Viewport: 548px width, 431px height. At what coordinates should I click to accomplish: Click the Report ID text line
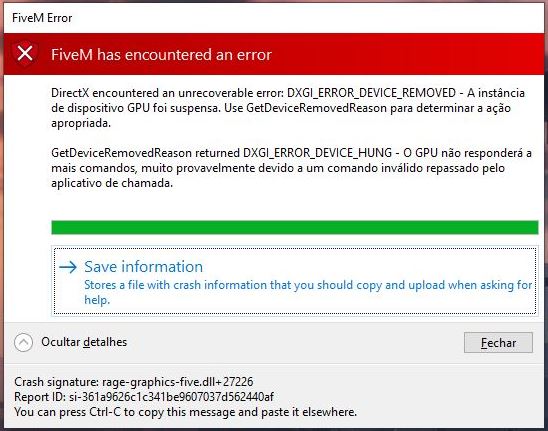144,397
